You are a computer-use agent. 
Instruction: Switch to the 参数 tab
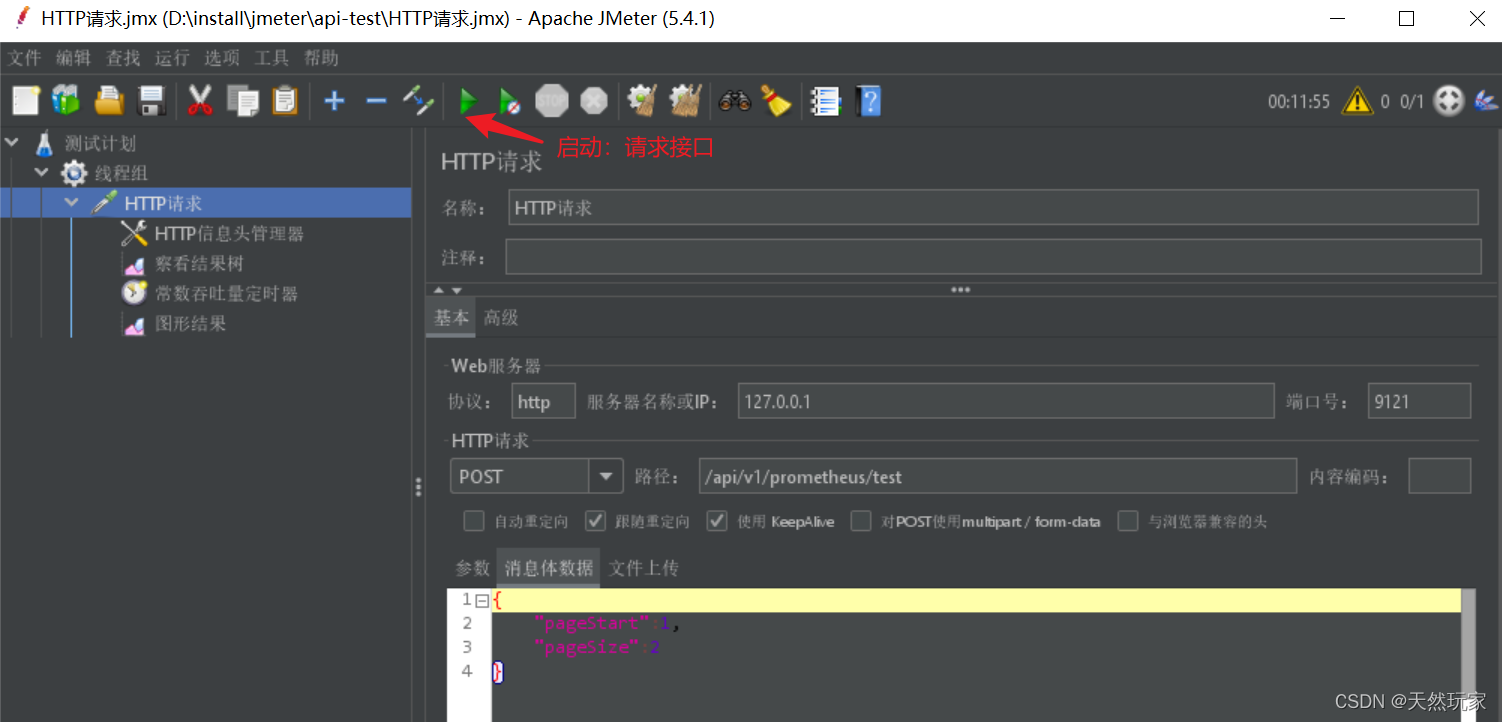pyautogui.click(x=473, y=568)
